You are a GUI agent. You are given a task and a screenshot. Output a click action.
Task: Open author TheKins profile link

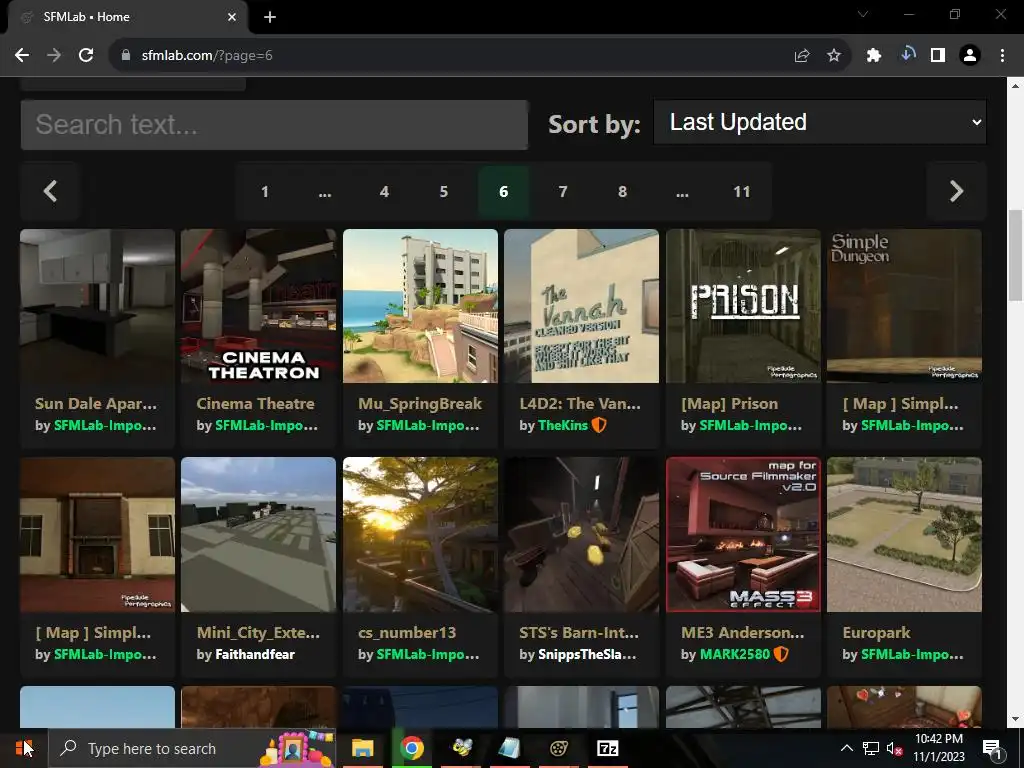563,425
